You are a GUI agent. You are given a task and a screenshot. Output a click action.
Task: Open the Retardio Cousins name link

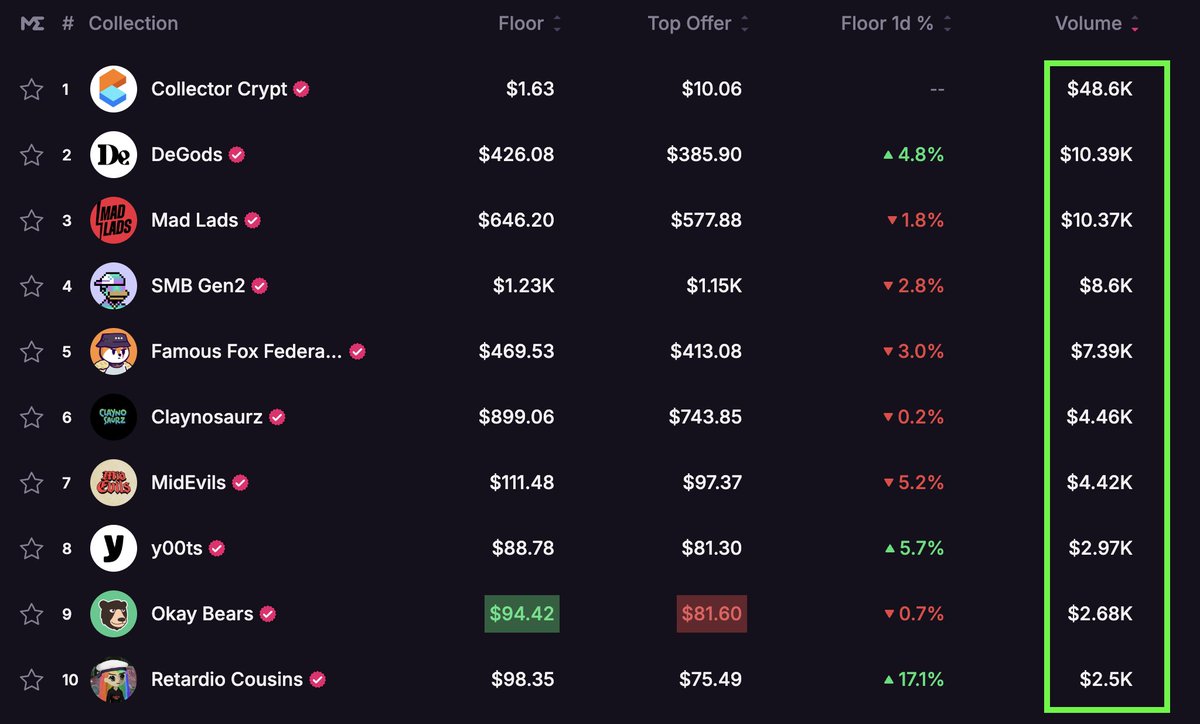[227, 680]
